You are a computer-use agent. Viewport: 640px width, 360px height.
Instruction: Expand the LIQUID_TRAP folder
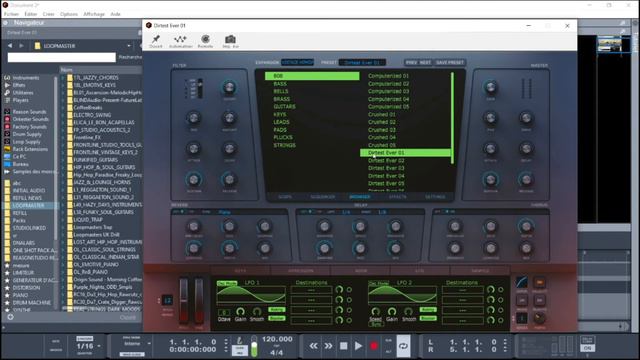click(x=63, y=220)
